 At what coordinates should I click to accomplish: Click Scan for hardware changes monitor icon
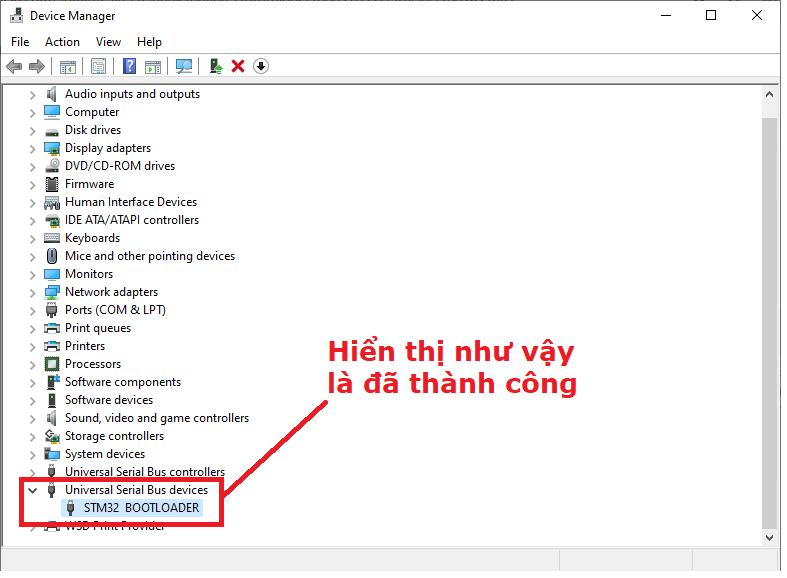click(x=184, y=67)
